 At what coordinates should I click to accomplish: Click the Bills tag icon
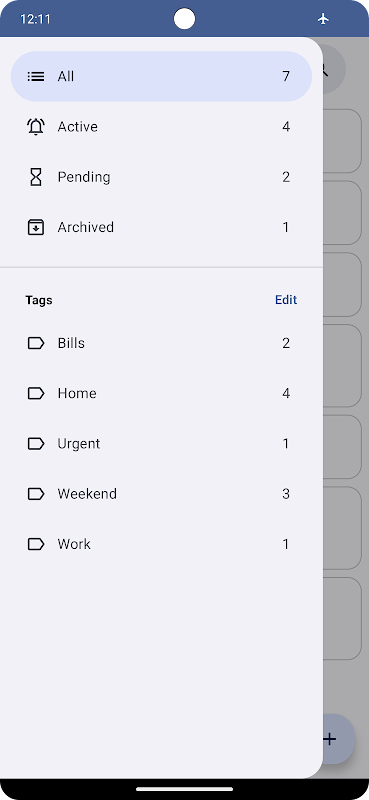tap(36, 343)
